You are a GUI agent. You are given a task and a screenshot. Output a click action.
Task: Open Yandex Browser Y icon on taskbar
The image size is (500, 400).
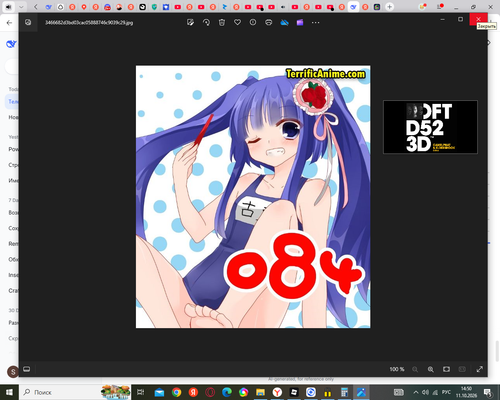(277, 392)
